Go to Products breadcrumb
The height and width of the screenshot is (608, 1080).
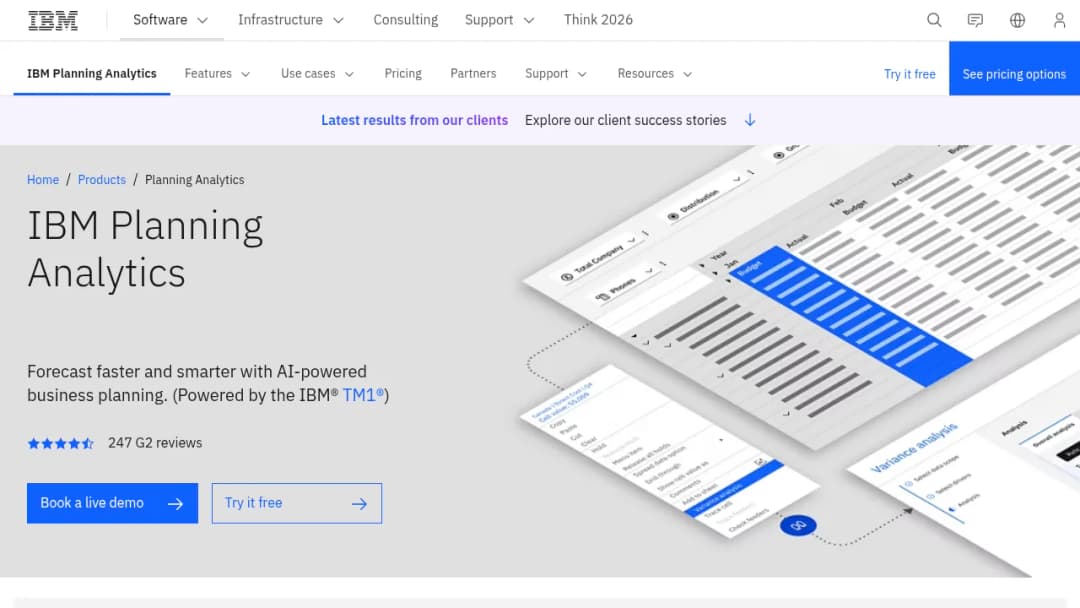102,180
